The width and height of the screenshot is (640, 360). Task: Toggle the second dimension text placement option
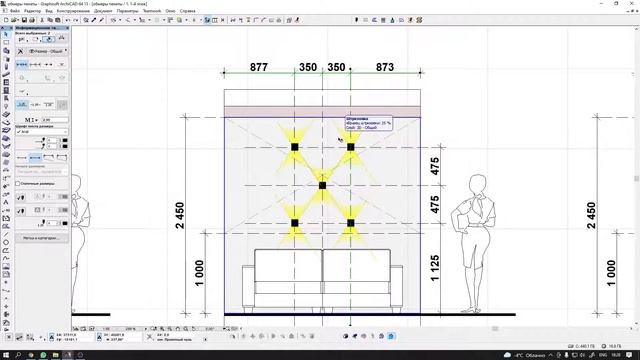tap(36, 105)
